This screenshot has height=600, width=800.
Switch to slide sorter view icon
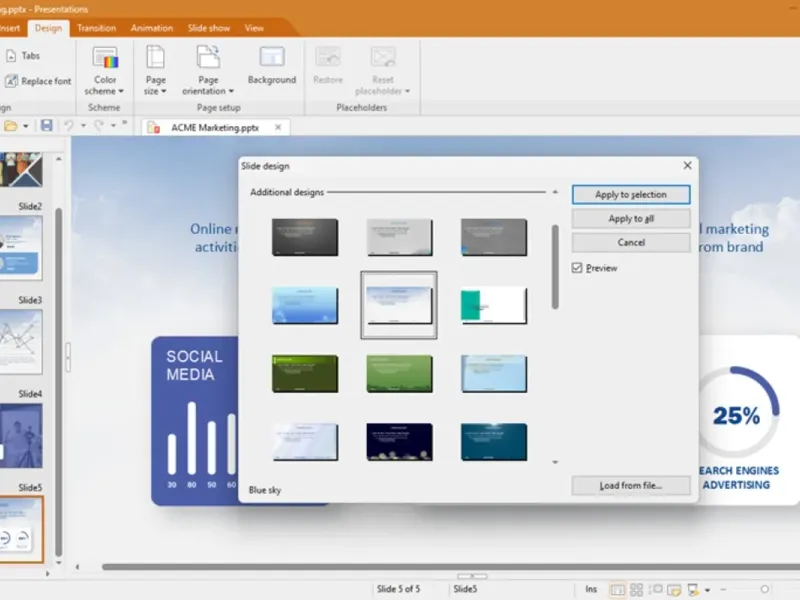636,590
